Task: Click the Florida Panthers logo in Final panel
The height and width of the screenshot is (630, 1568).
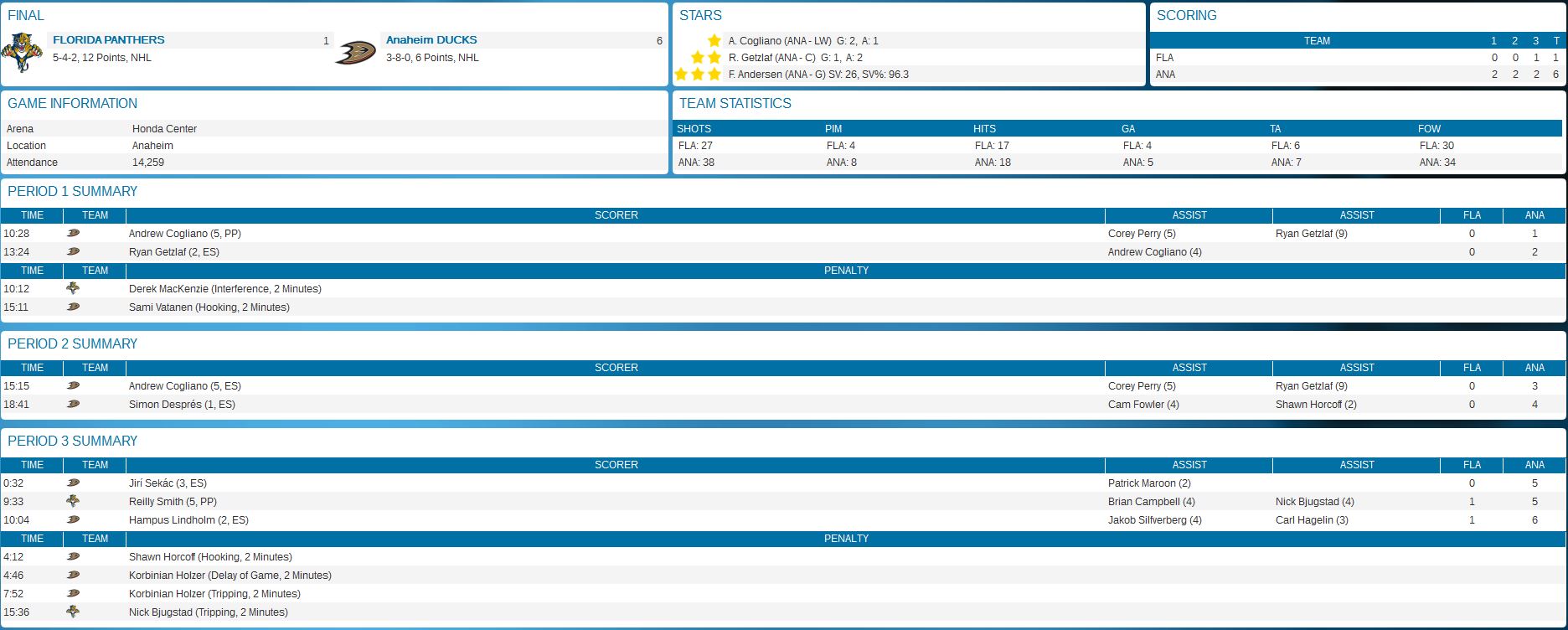Action: [22, 52]
